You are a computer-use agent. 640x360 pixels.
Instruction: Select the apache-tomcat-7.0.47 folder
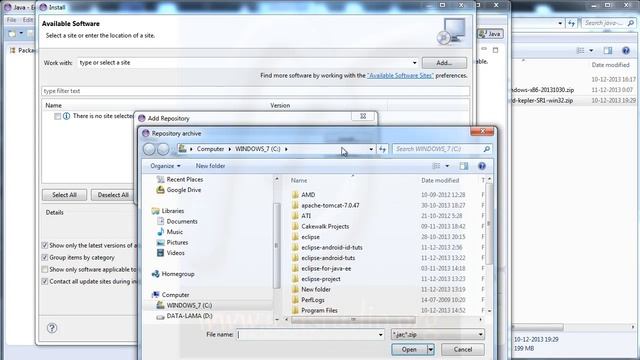(330, 205)
